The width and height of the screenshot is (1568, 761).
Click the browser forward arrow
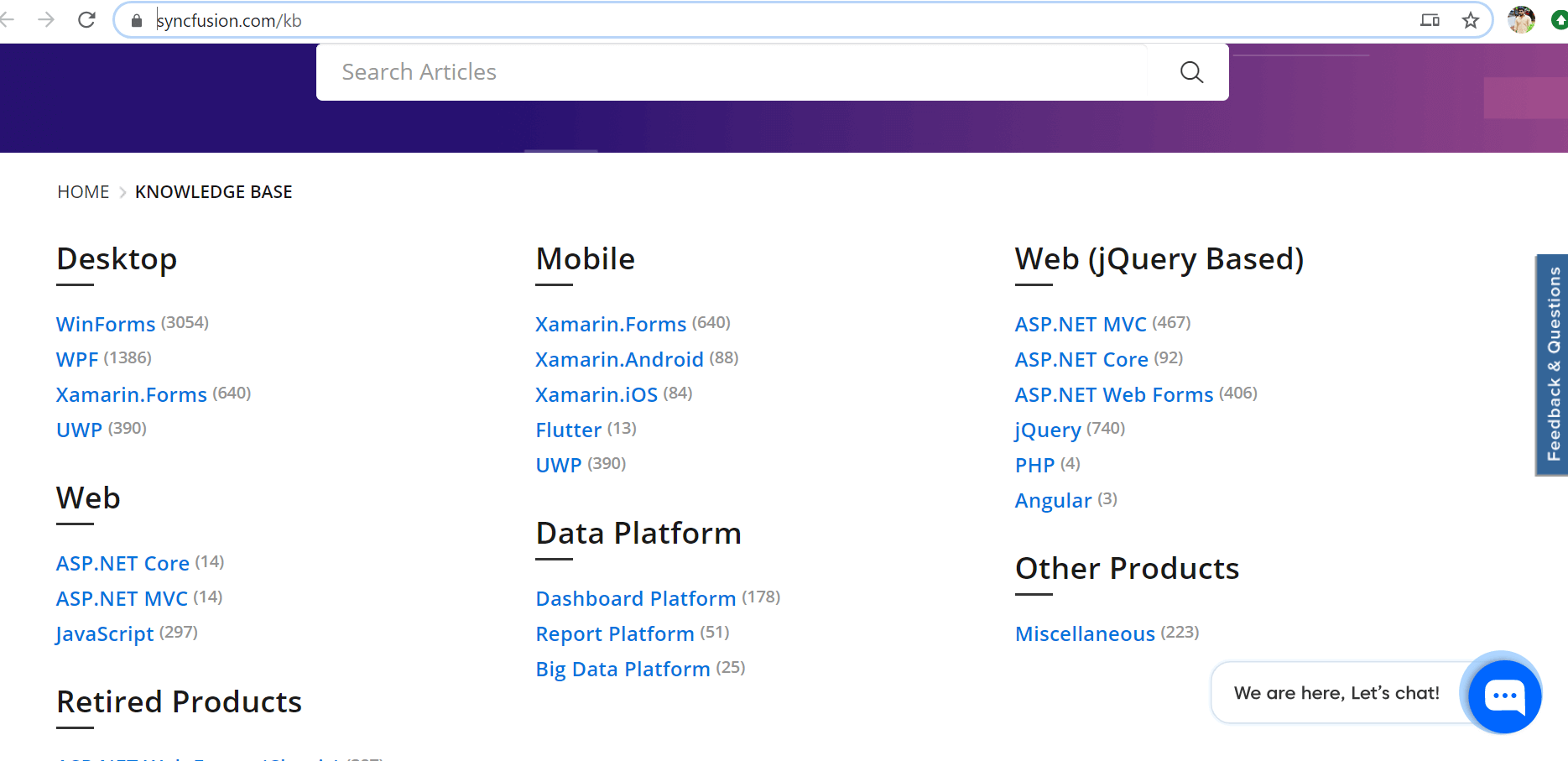[46, 20]
